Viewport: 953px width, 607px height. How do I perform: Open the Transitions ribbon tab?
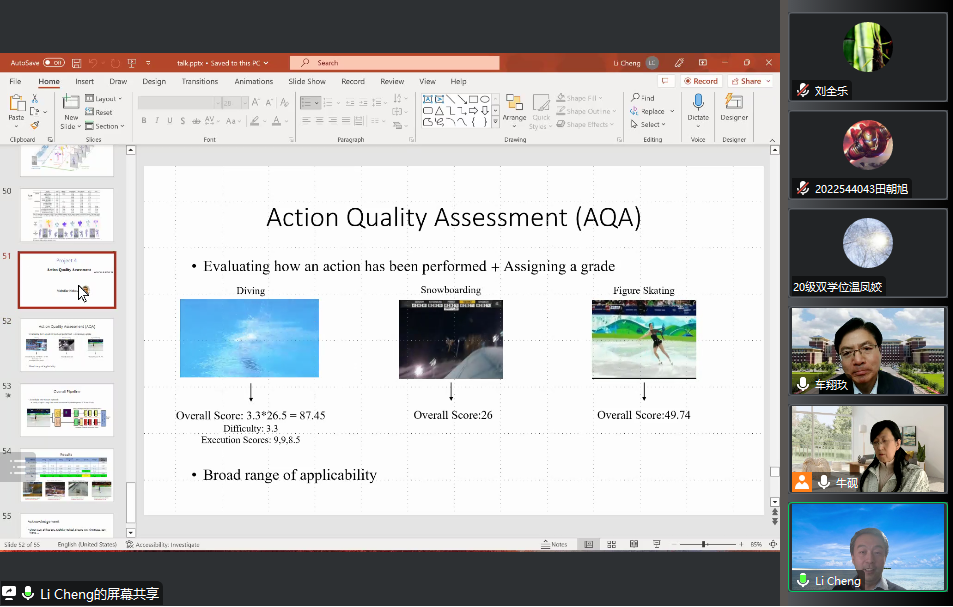click(200, 81)
